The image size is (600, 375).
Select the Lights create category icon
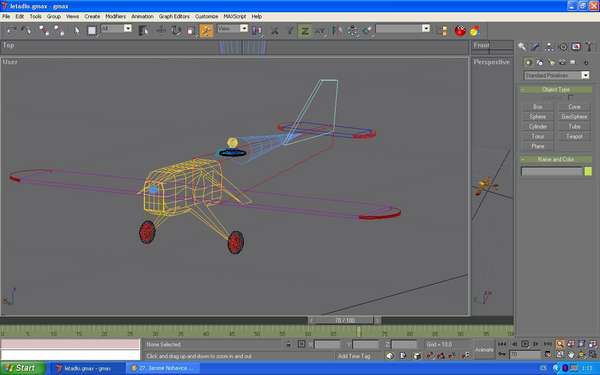(551, 62)
